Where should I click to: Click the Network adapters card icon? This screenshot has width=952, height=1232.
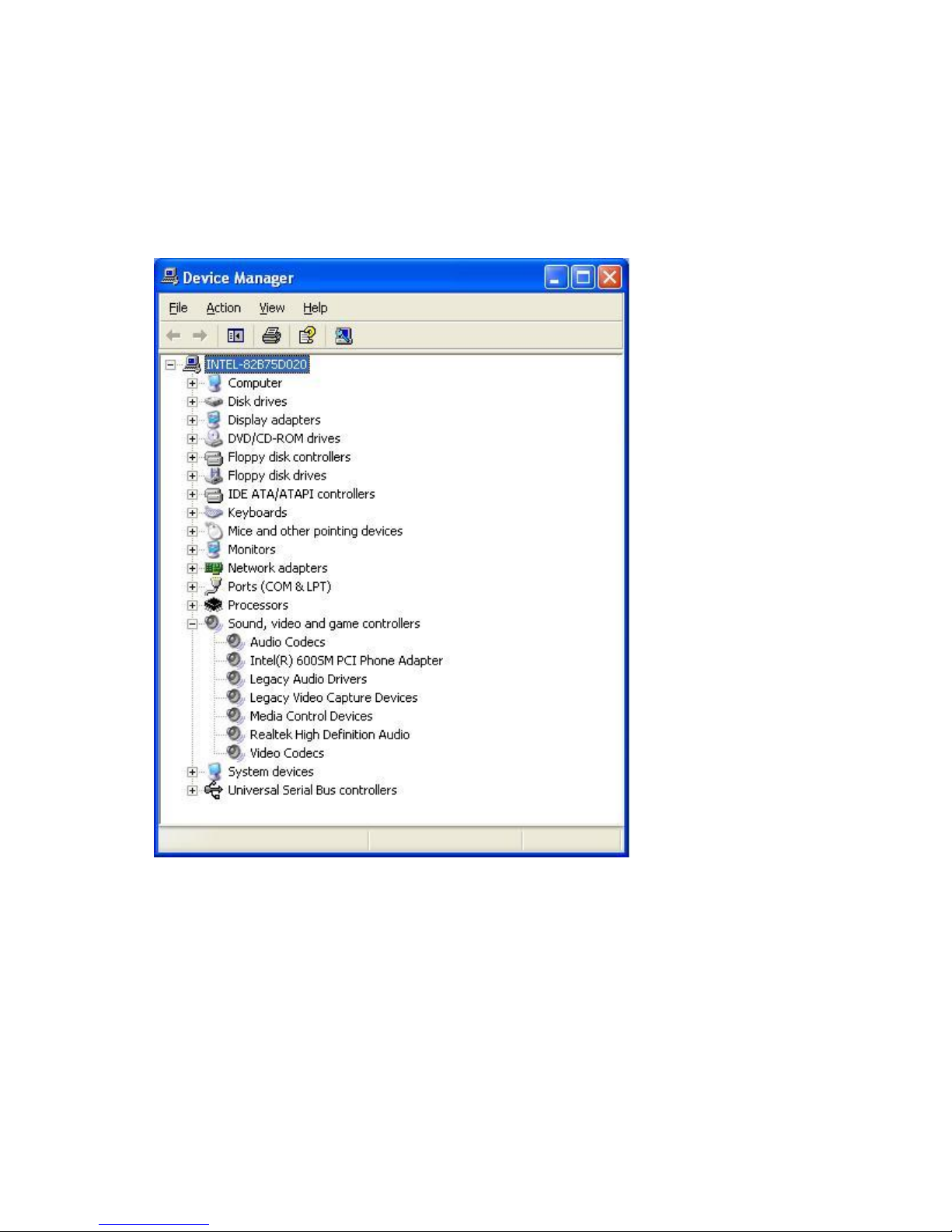[x=214, y=568]
